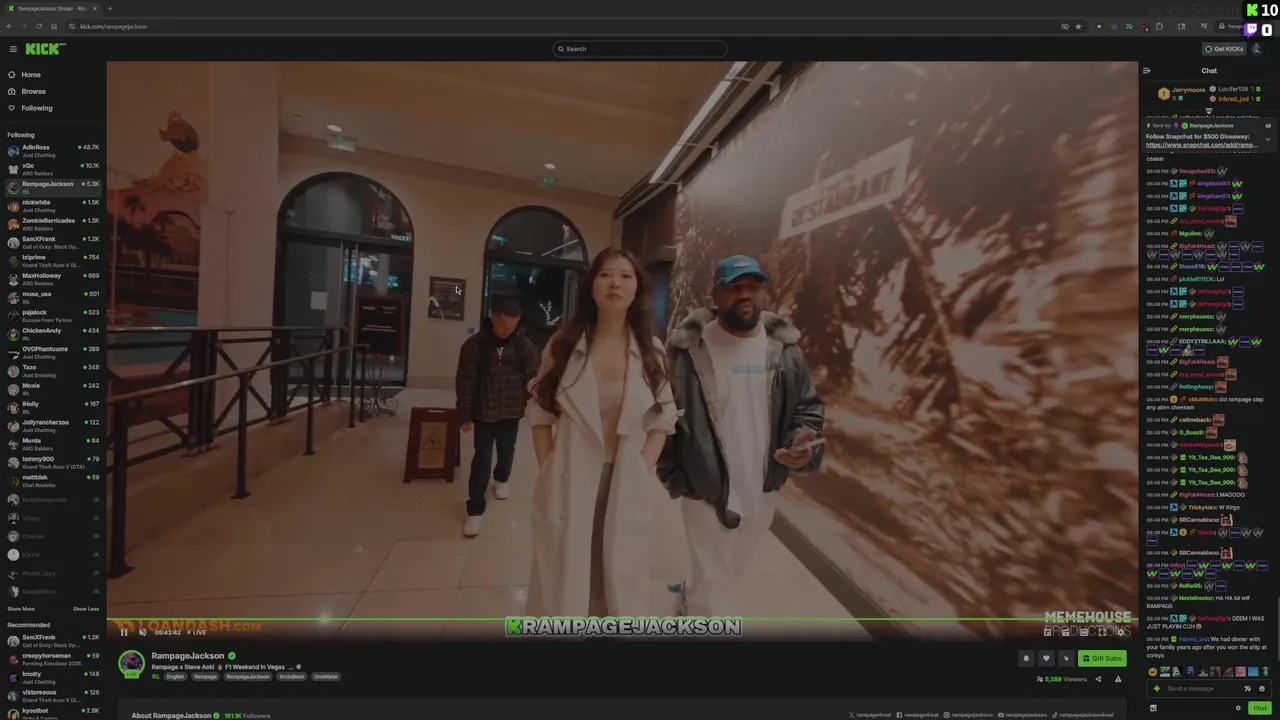
Task: Expand the pinned message chevron
Action: pyautogui.click(x=1268, y=138)
